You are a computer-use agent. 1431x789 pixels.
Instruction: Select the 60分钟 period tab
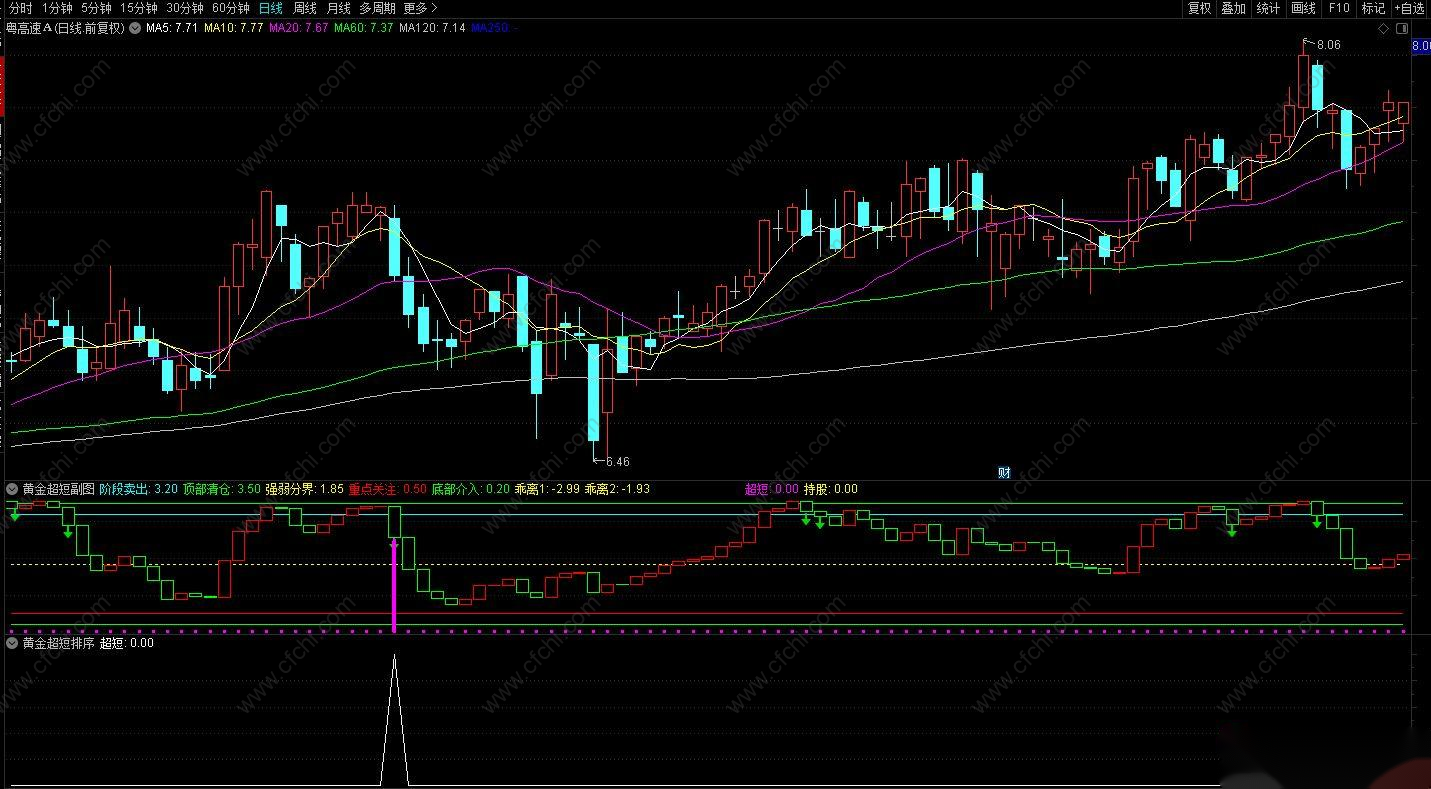231,8
